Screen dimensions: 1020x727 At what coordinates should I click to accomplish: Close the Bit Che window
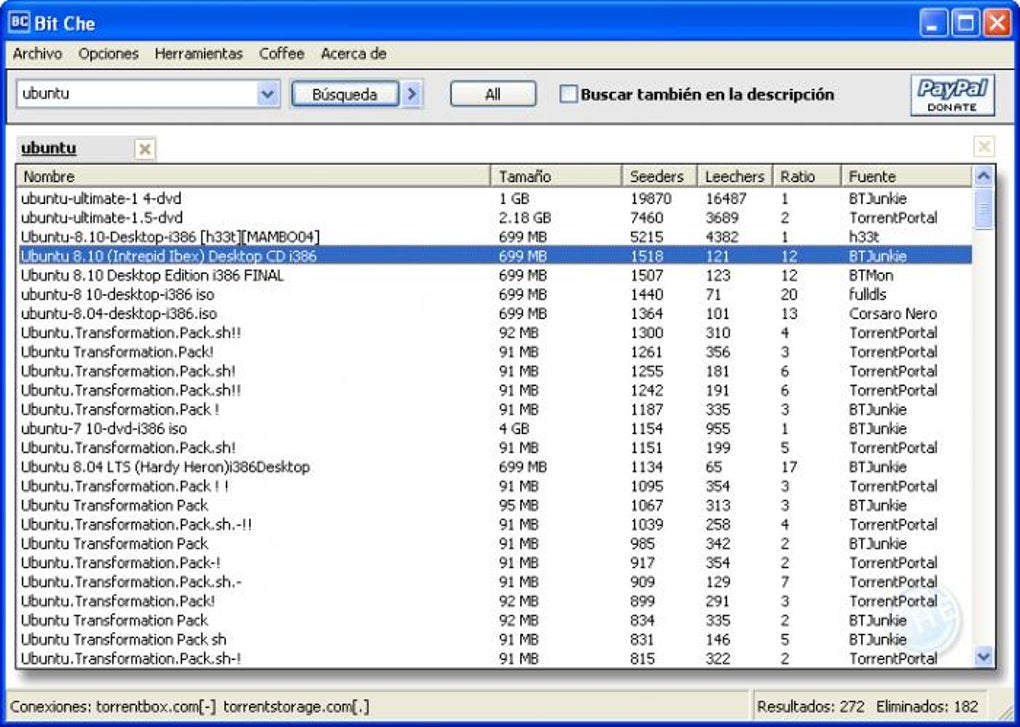coord(997,23)
